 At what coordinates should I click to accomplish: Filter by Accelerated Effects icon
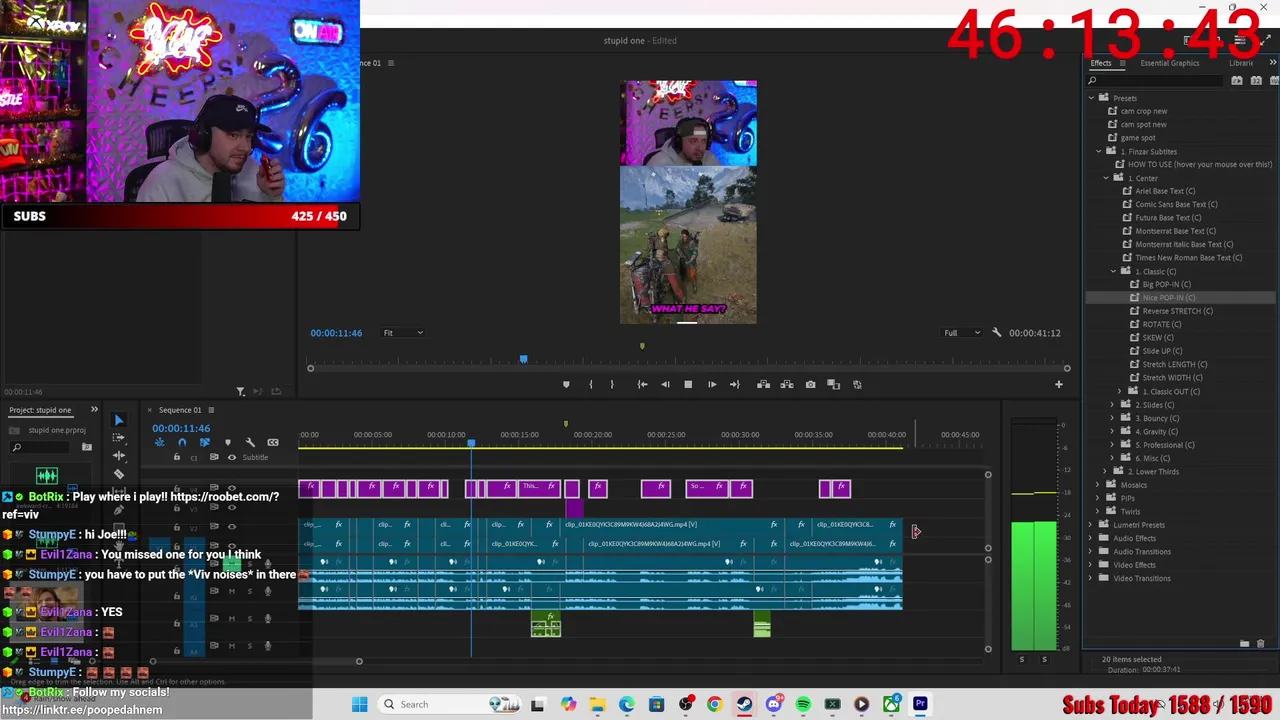click(1237, 80)
